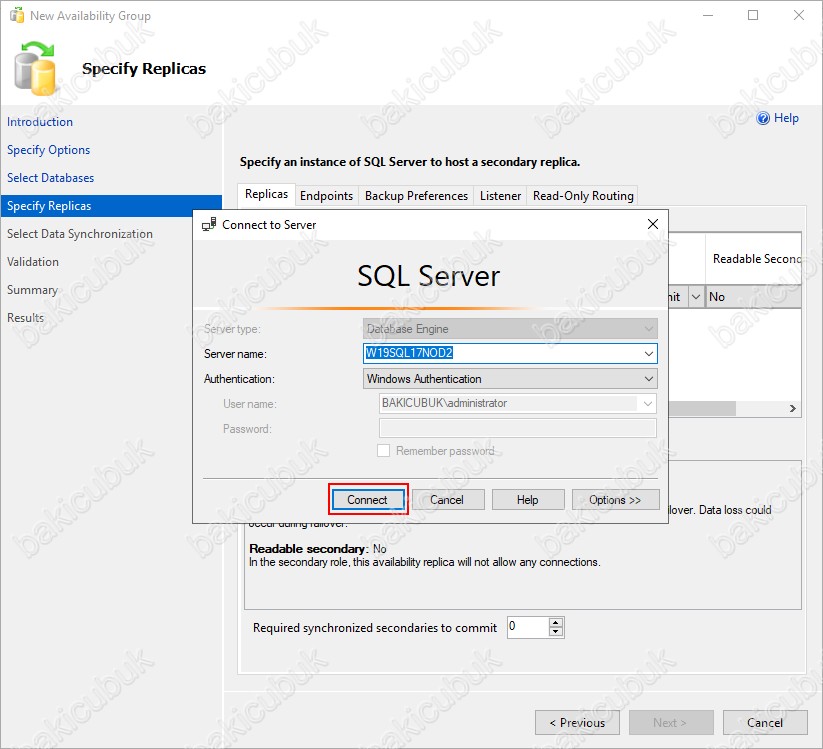The width and height of the screenshot is (823, 749).
Task: Click the replicas grid horizontal scrollbar thumb
Action: (702, 408)
